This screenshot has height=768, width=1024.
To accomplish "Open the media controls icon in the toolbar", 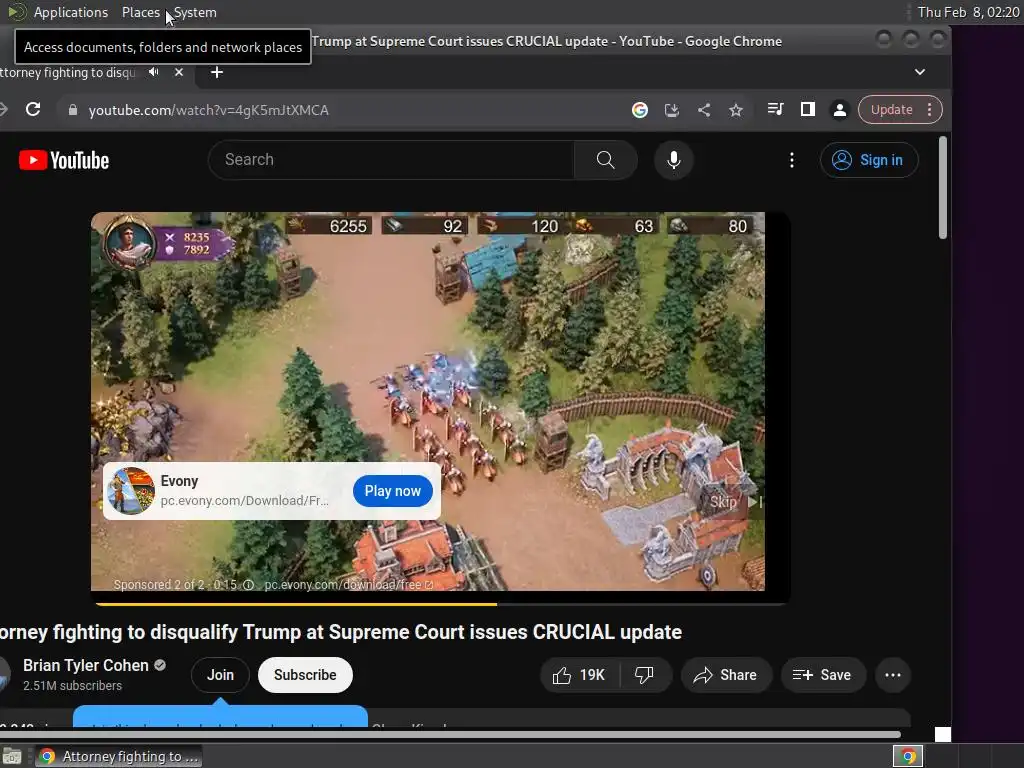I will tap(775, 109).
